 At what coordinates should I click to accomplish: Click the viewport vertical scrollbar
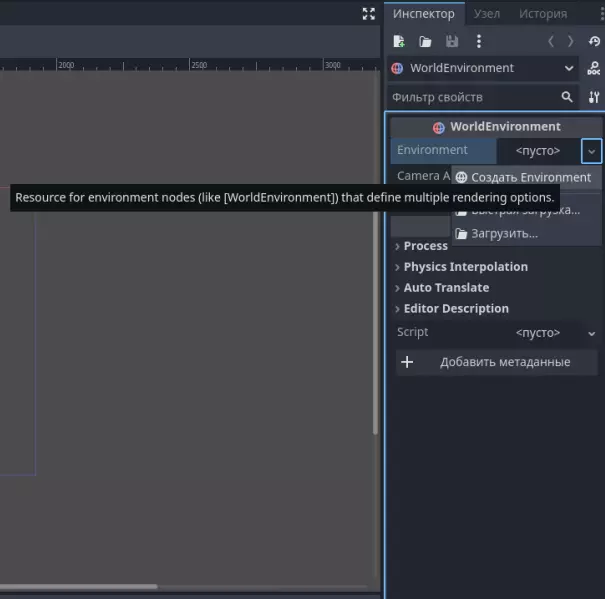click(x=375, y=323)
